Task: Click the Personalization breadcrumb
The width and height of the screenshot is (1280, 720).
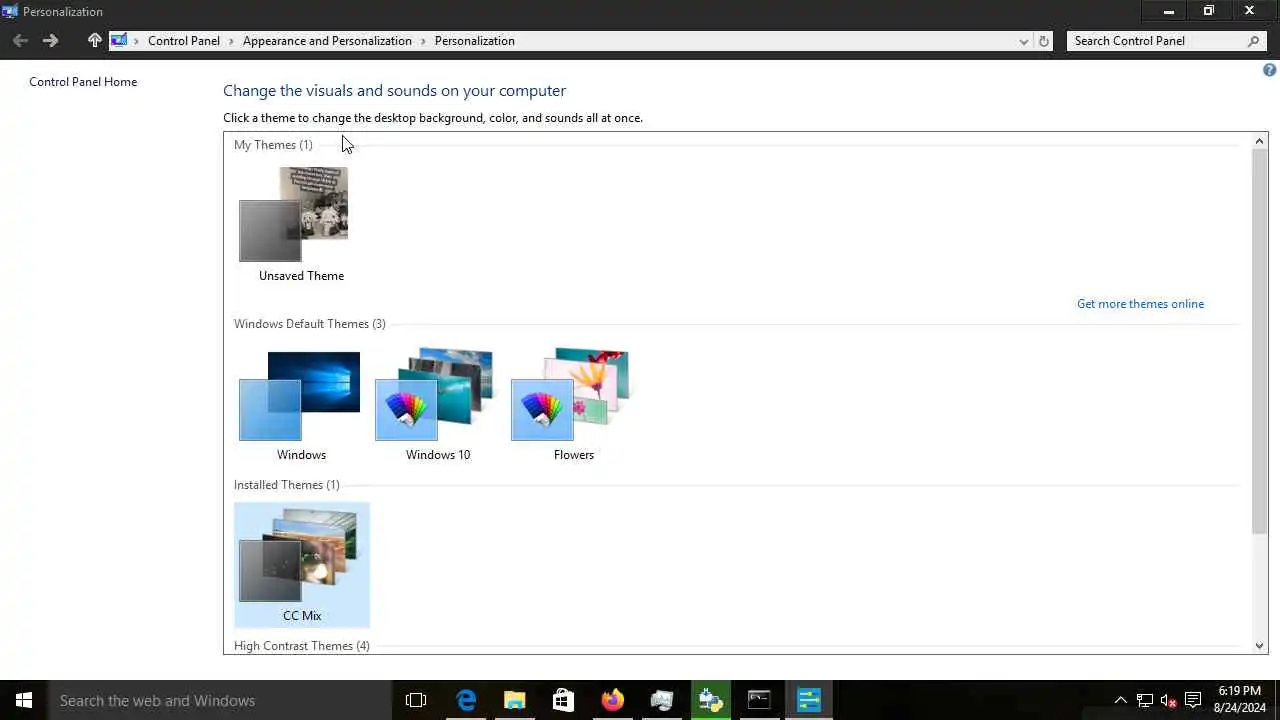Action: [x=475, y=41]
